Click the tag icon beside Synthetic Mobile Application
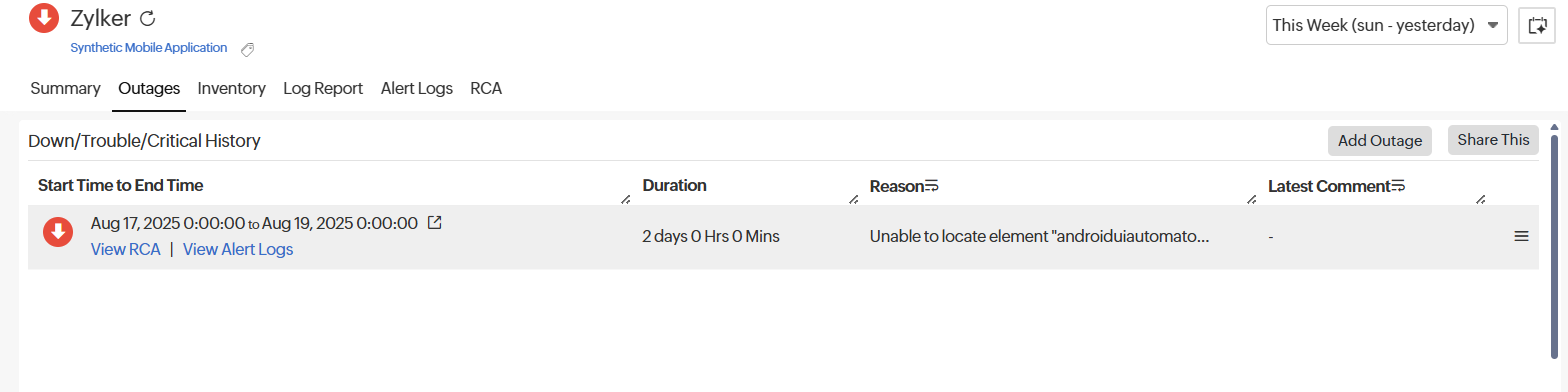This screenshot has height=392, width=1568. coord(248,49)
